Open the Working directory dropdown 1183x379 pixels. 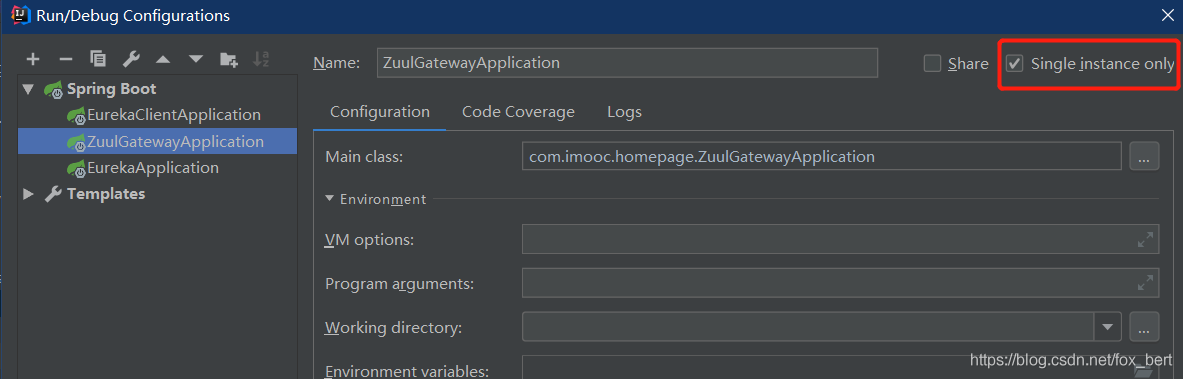pyautogui.click(x=1108, y=328)
